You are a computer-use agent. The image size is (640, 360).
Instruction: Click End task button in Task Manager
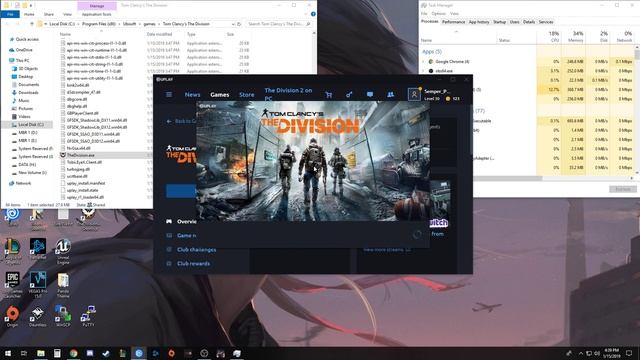click(623, 189)
